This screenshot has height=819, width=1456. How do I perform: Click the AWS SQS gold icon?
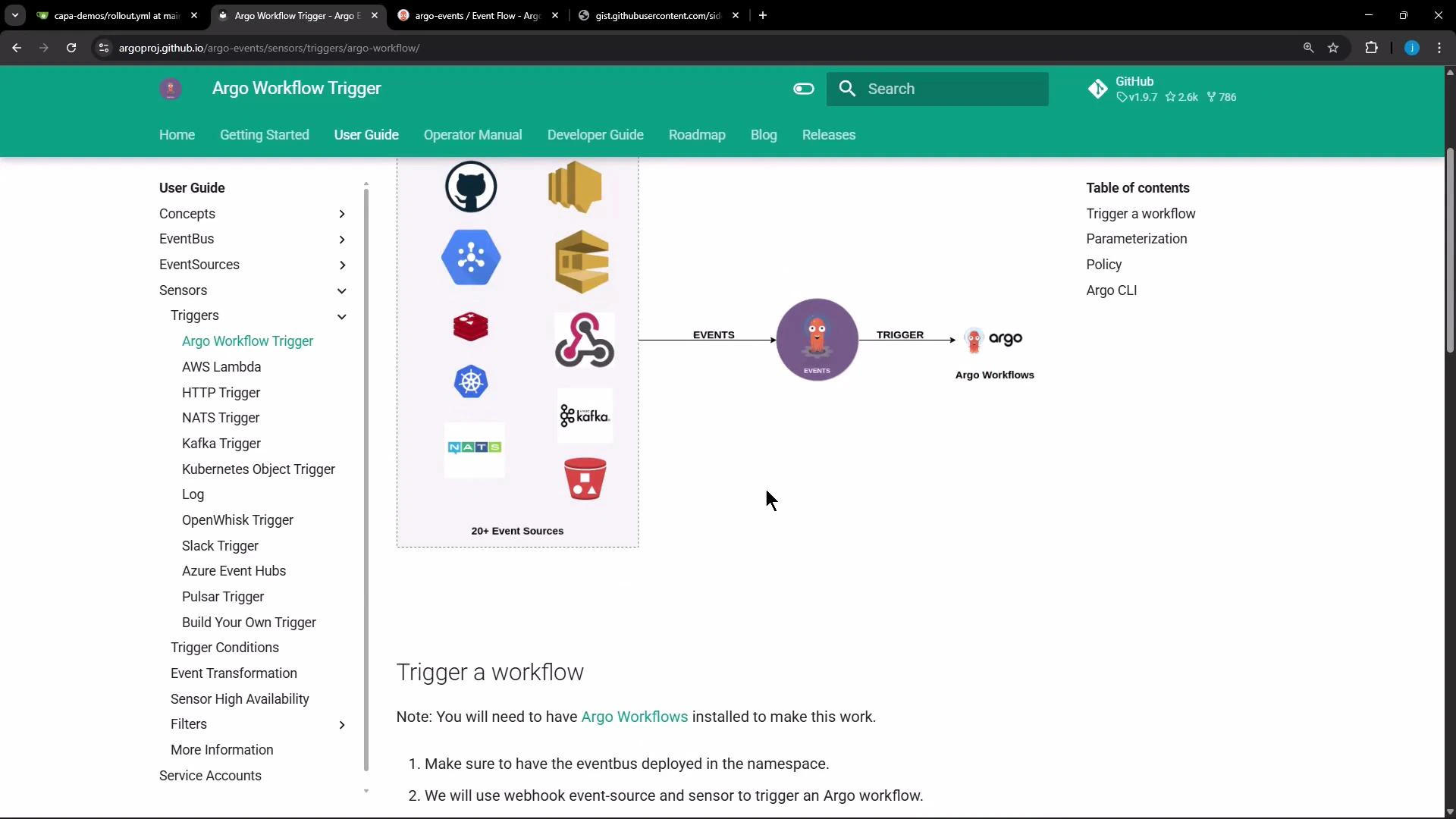582,262
